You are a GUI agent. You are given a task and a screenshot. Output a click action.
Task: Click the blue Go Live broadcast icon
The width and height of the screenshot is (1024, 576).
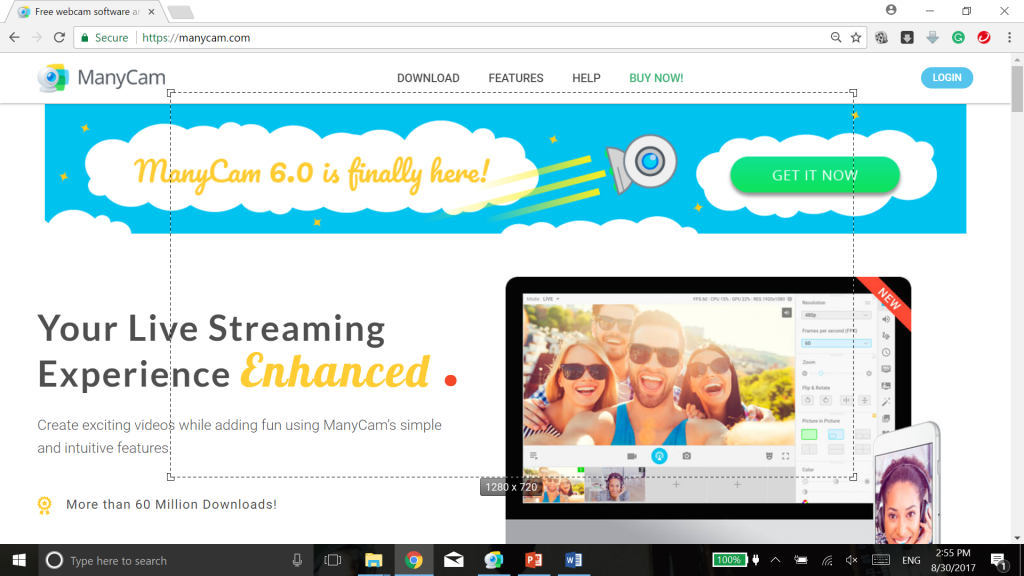658,455
